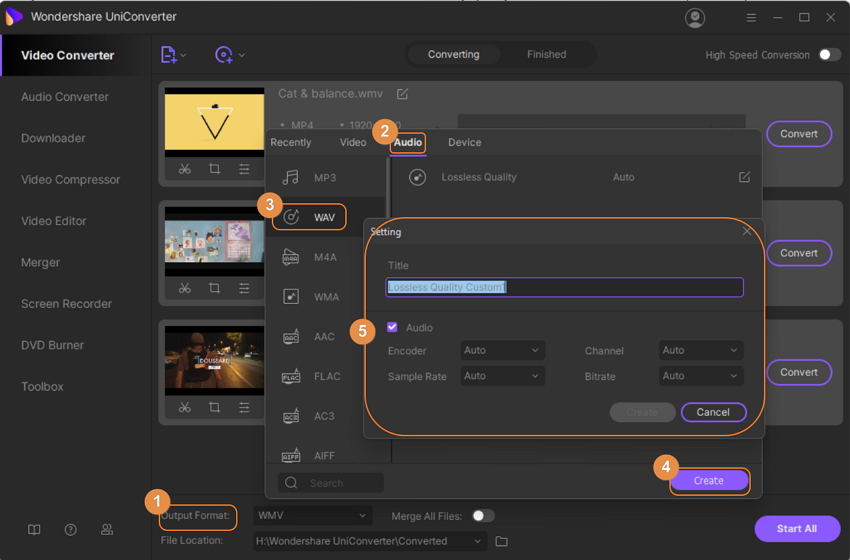Expand the Encoder dropdown

click(x=502, y=351)
